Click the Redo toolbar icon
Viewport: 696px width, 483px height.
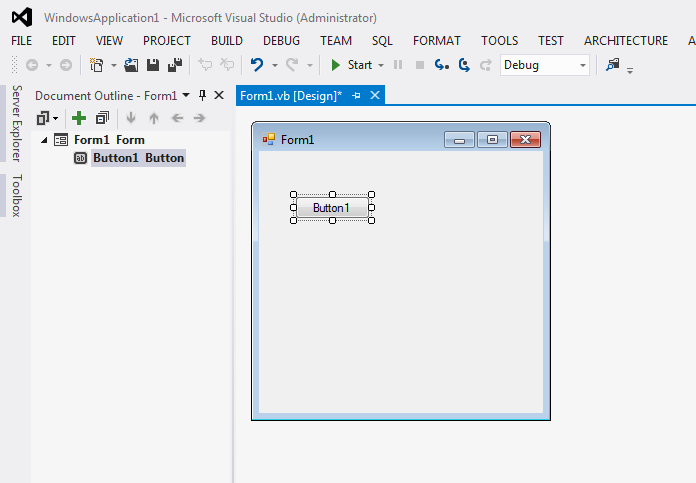click(x=292, y=65)
